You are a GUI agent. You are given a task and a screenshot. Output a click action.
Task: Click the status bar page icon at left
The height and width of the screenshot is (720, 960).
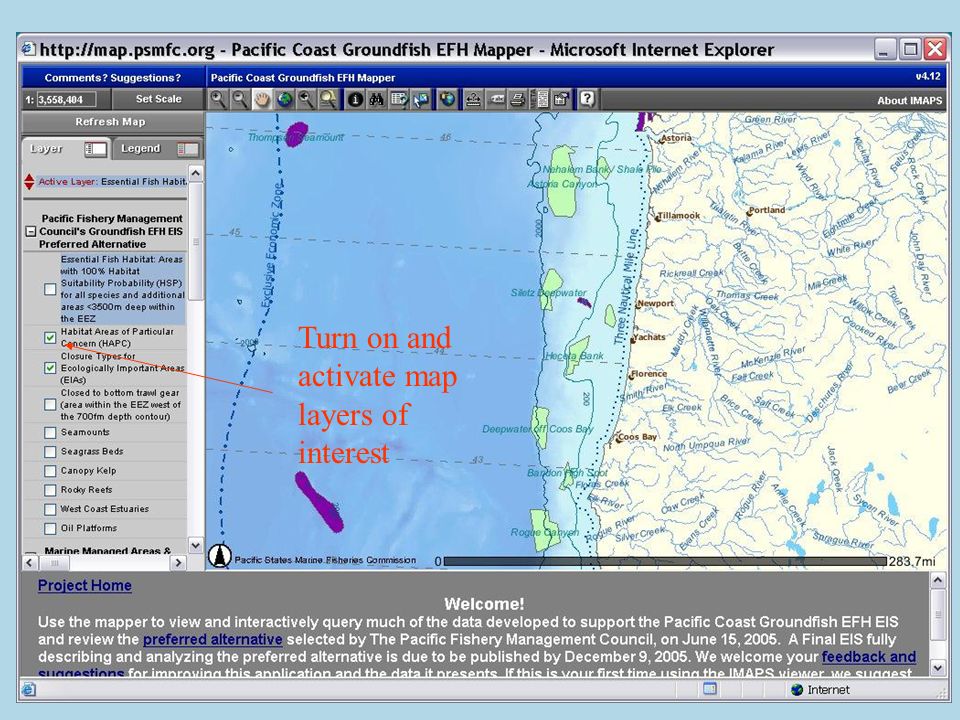click(x=29, y=690)
